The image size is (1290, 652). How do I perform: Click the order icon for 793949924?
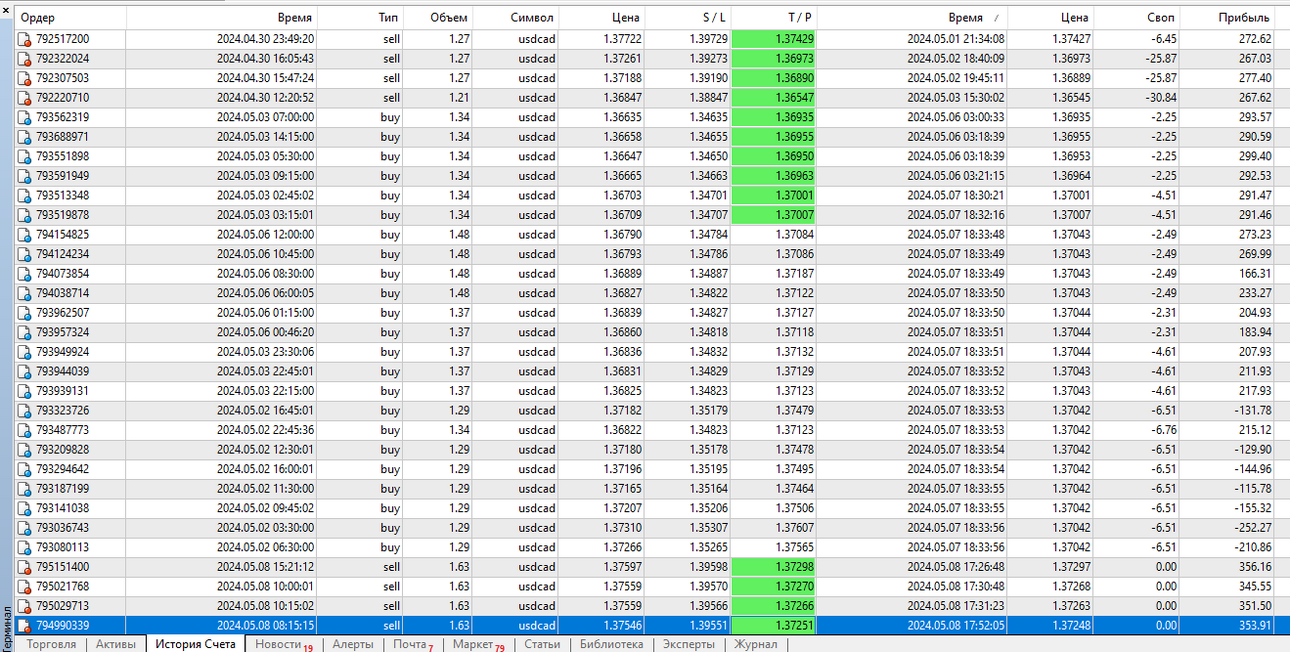[24, 352]
